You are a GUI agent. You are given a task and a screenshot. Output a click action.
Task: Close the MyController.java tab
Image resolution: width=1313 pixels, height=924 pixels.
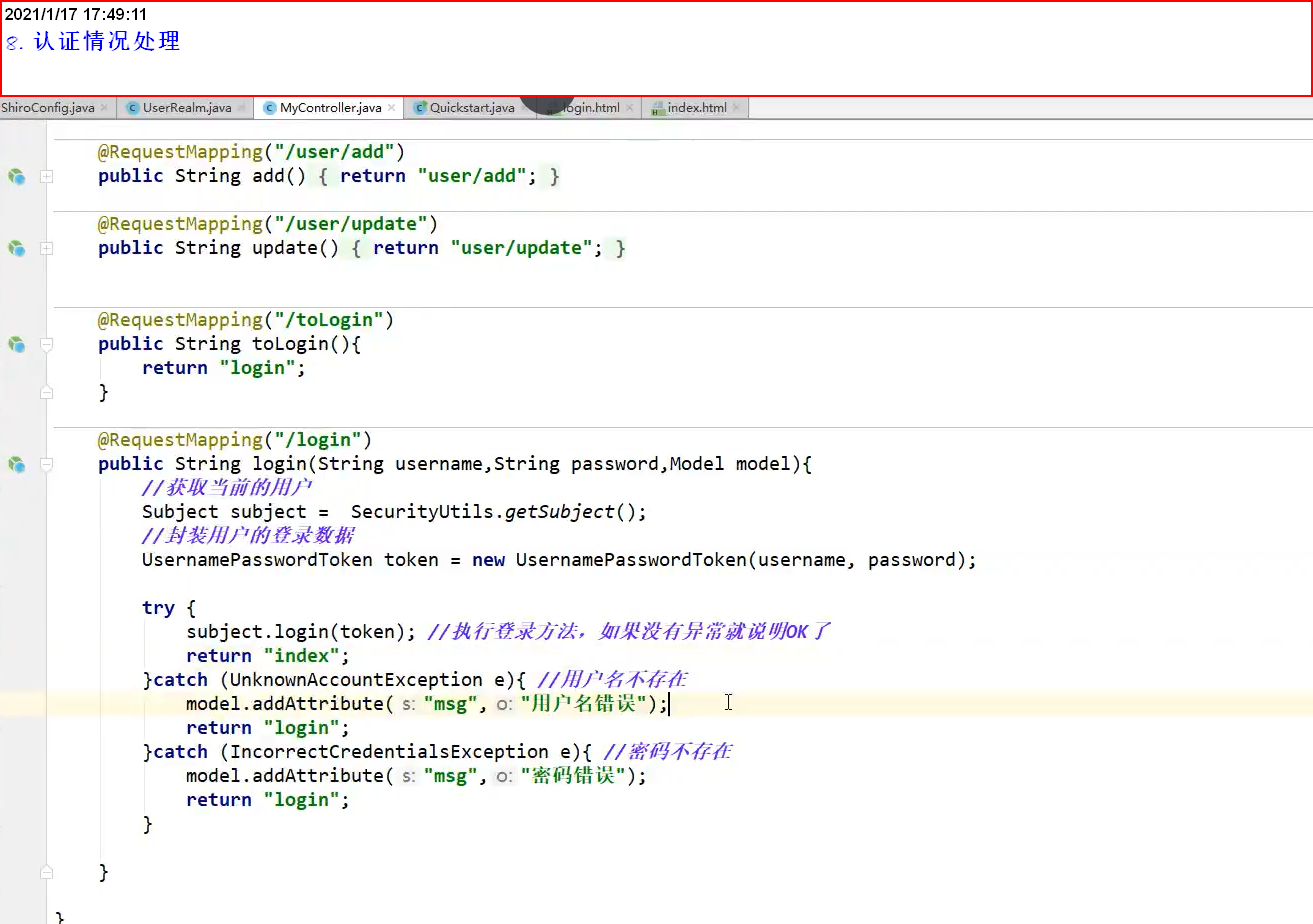(391, 108)
